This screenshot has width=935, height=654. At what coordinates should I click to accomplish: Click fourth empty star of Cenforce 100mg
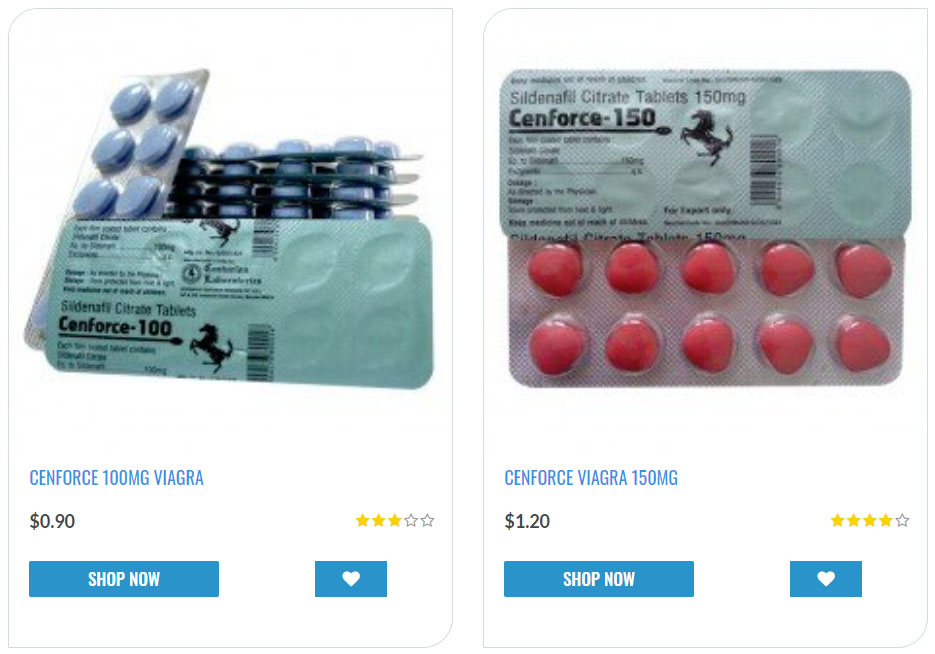point(411,520)
